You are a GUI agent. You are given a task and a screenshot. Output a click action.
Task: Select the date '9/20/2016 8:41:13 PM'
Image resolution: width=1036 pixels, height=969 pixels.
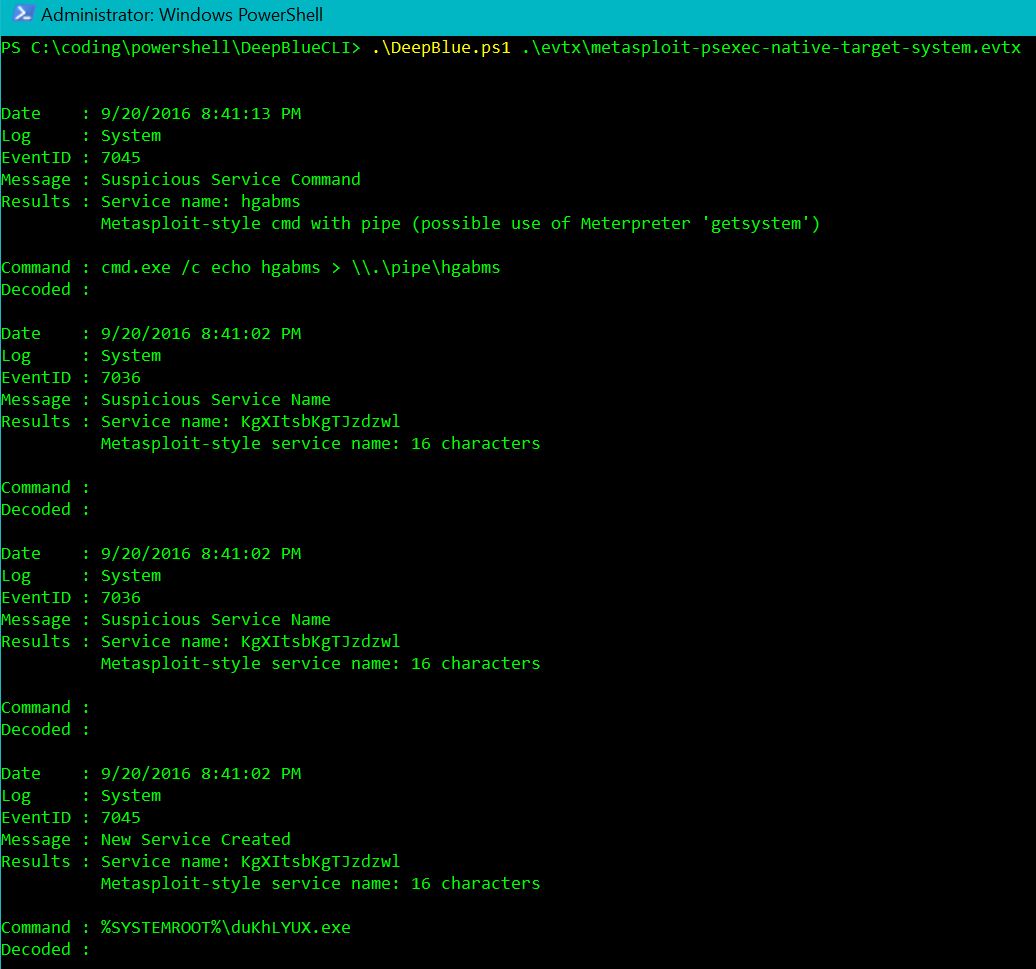point(201,114)
